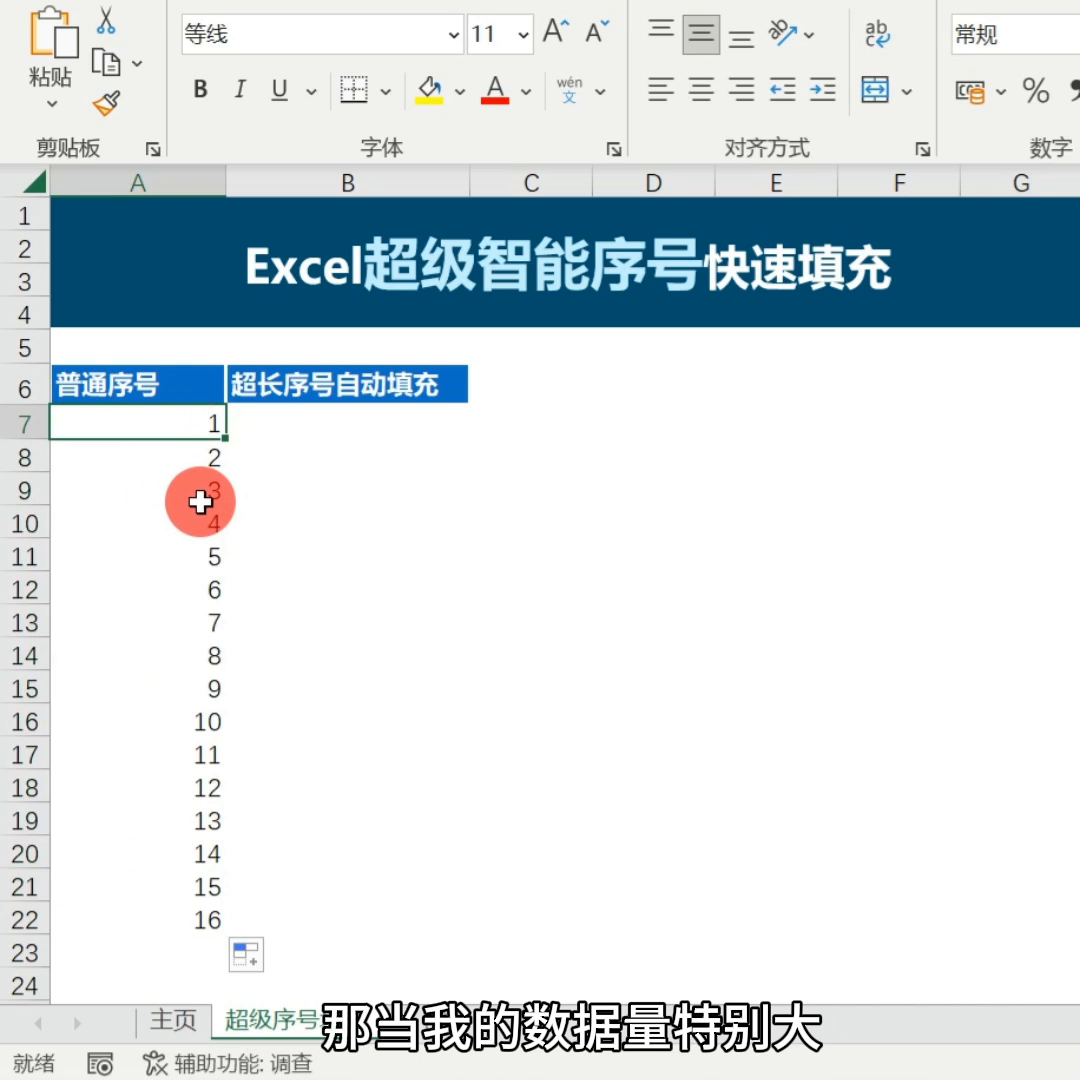The image size is (1080, 1080).
Task: Open the Auto Fill Options button
Action: 246,955
